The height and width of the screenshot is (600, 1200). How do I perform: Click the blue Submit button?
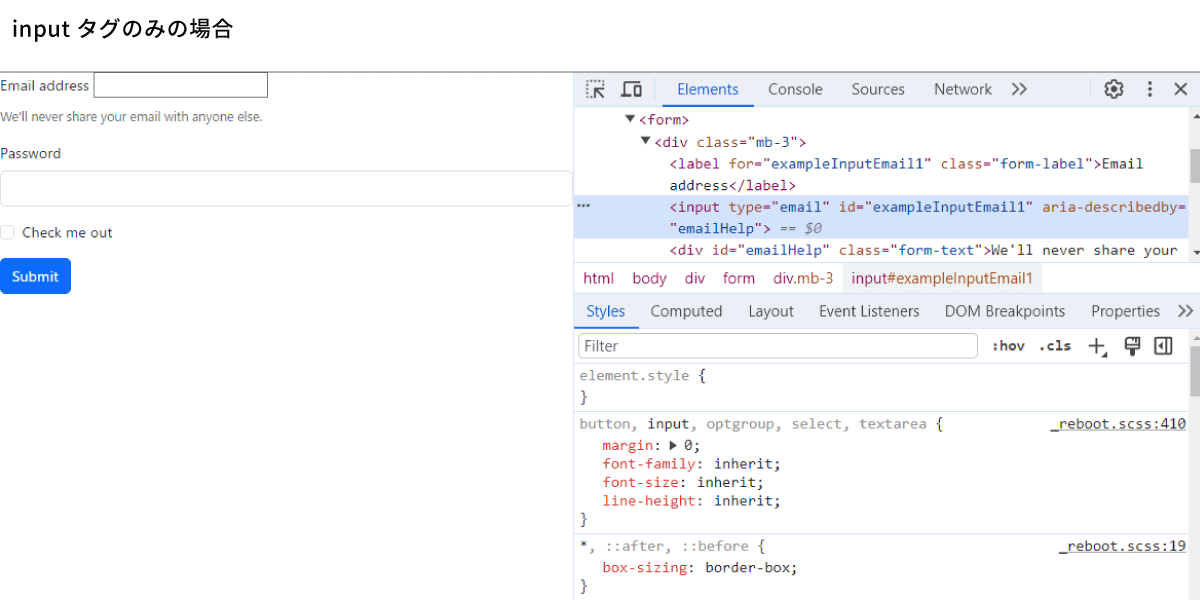[35, 276]
